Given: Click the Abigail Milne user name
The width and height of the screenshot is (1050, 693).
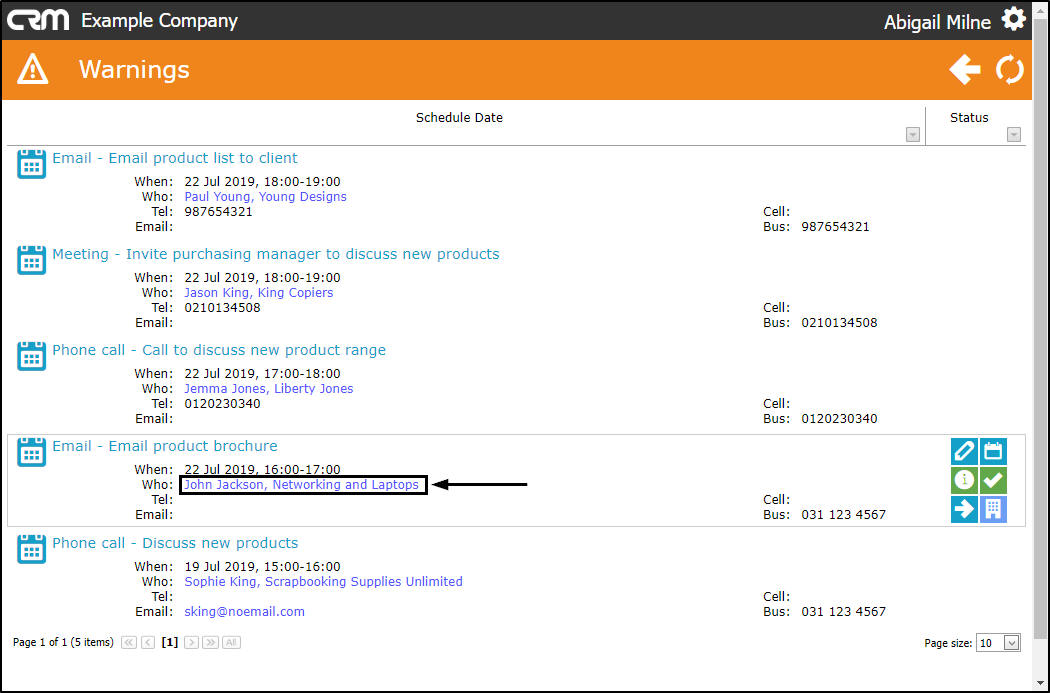Looking at the screenshot, I should 937,22.
